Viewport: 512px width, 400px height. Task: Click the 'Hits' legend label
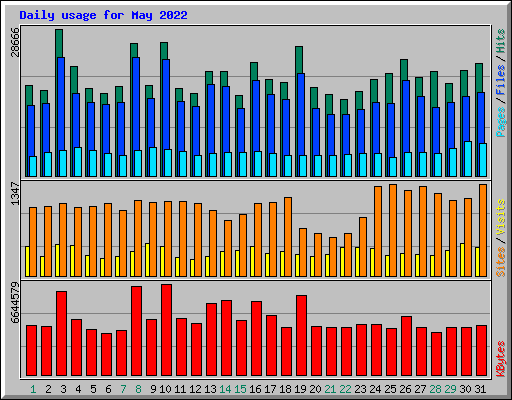pyautogui.click(x=501, y=41)
